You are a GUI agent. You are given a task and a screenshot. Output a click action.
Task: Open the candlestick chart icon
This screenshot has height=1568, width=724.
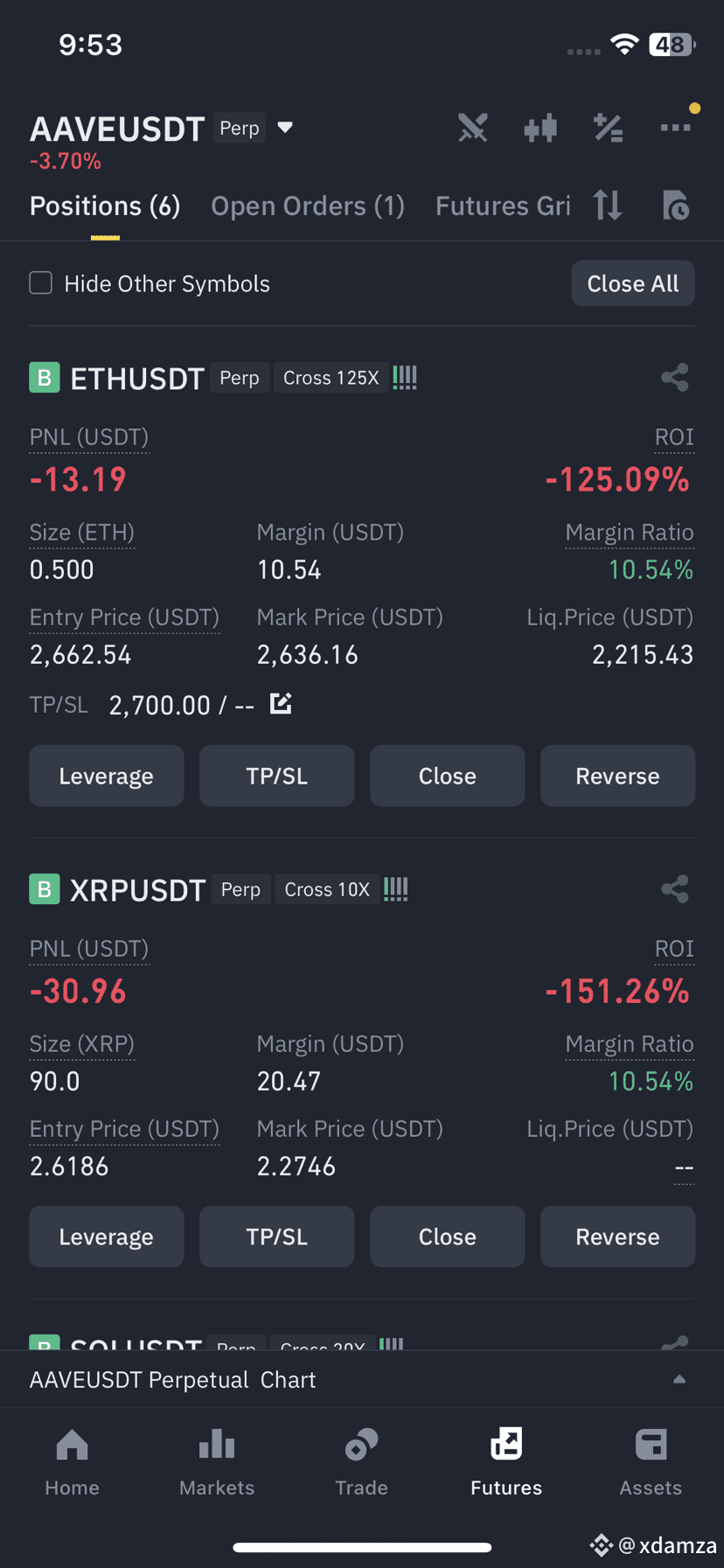coord(540,129)
